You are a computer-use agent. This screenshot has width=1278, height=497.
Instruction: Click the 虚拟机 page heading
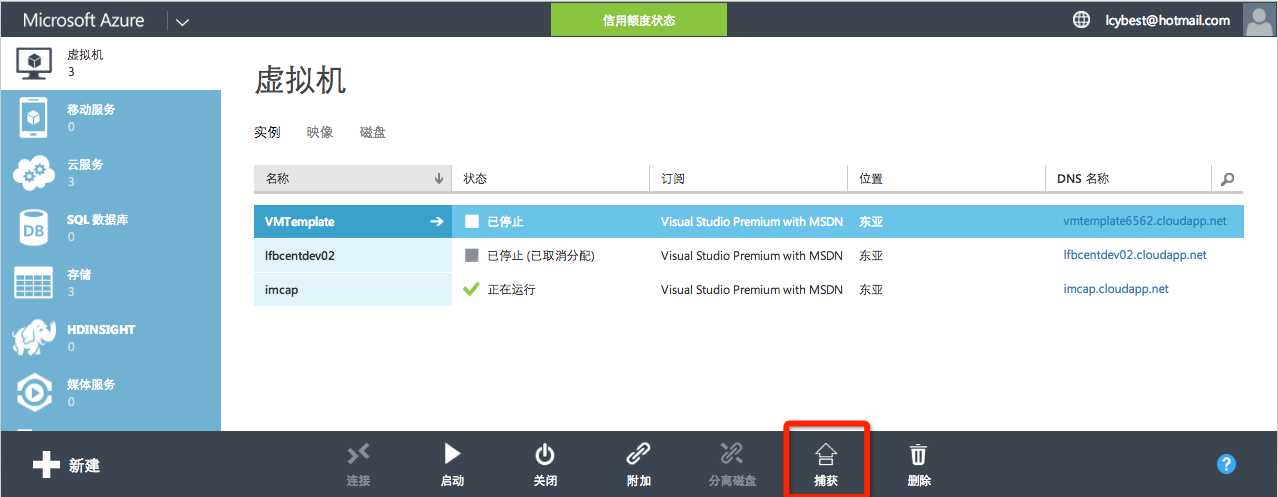pos(301,81)
